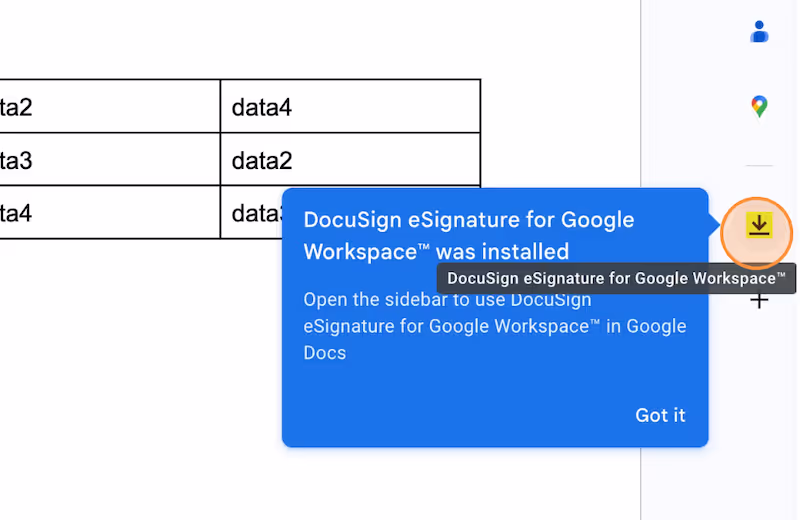Open the Contacts side panel icon
800x520 pixels.
pos(759,32)
